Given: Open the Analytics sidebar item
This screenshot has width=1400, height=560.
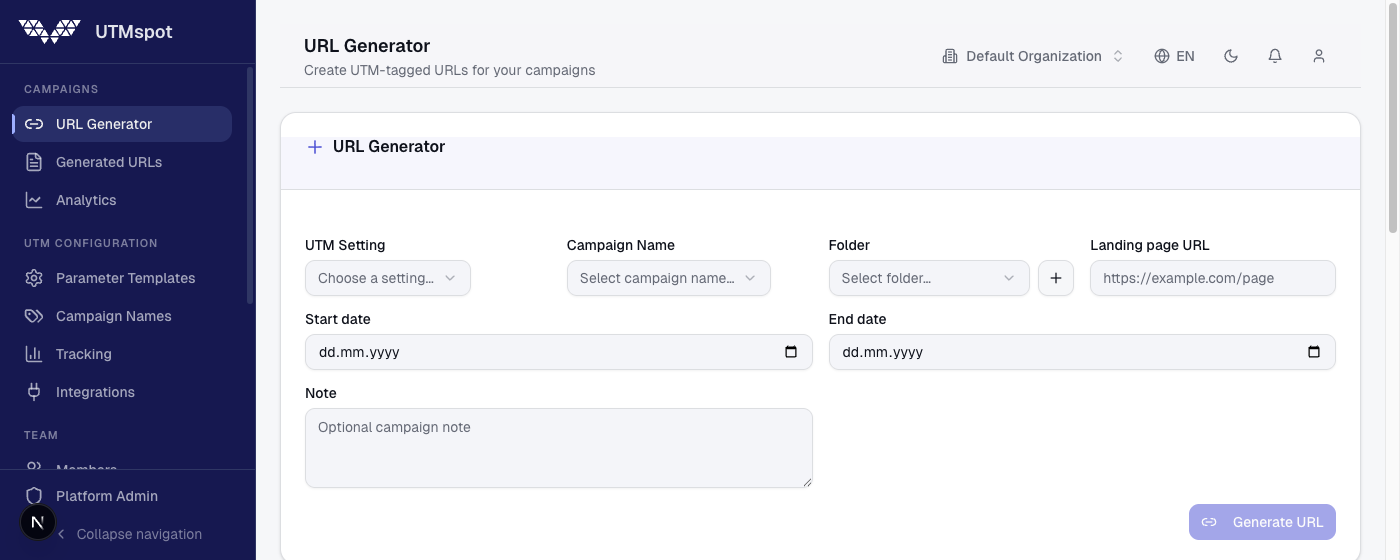Looking at the screenshot, I should [x=86, y=200].
